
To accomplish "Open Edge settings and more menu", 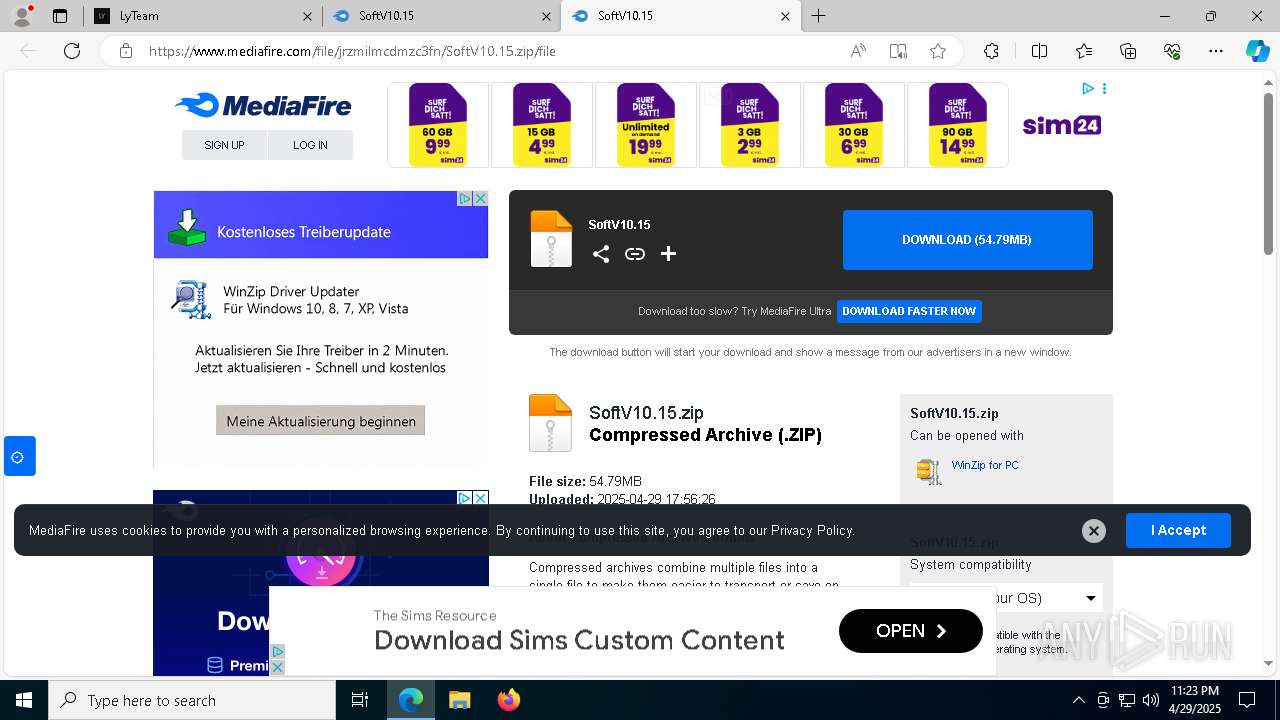I will pyautogui.click(x=1216, y=51).
